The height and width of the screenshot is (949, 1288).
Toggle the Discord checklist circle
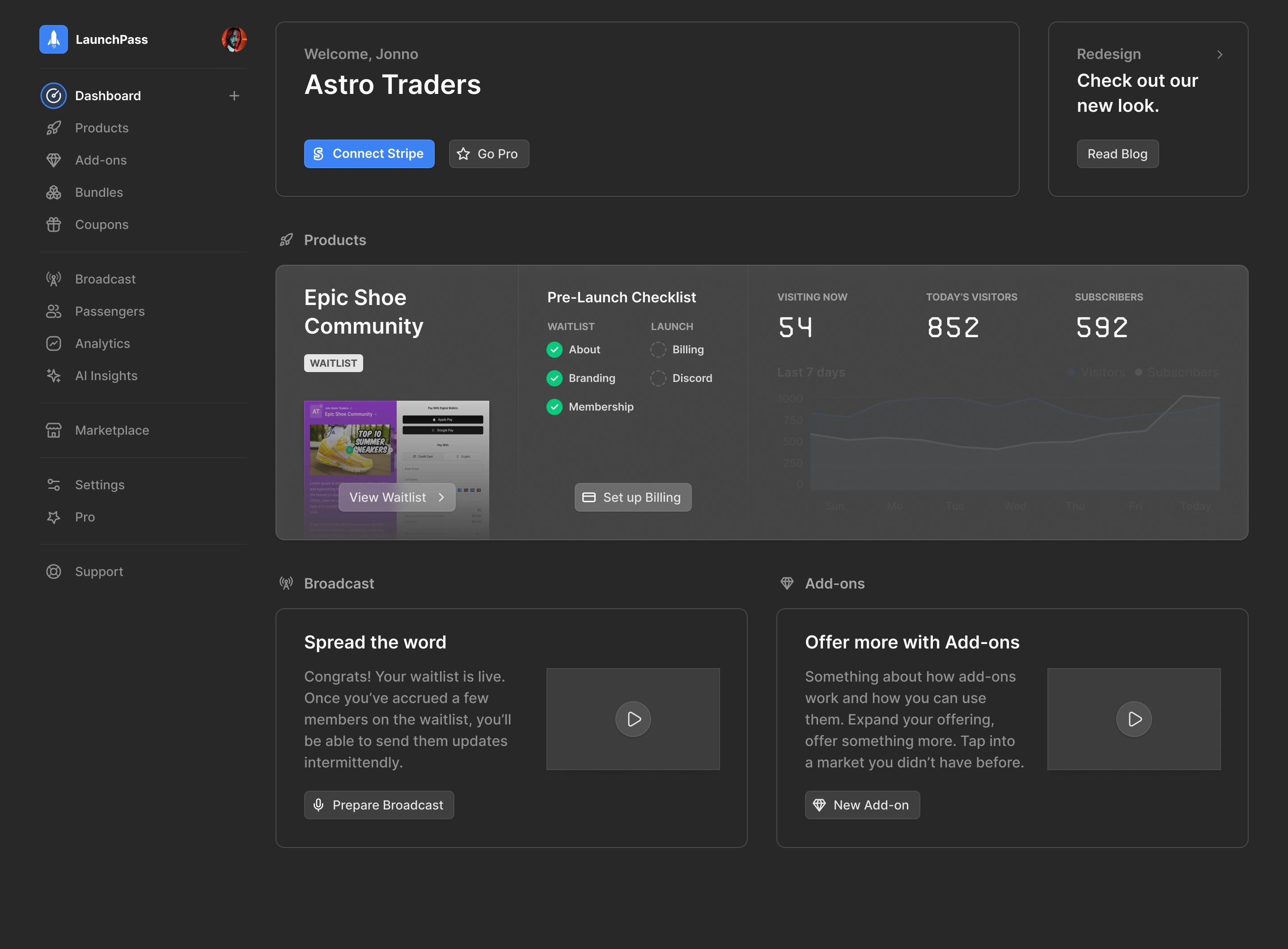pyautogui.click(x=658, y=378)
